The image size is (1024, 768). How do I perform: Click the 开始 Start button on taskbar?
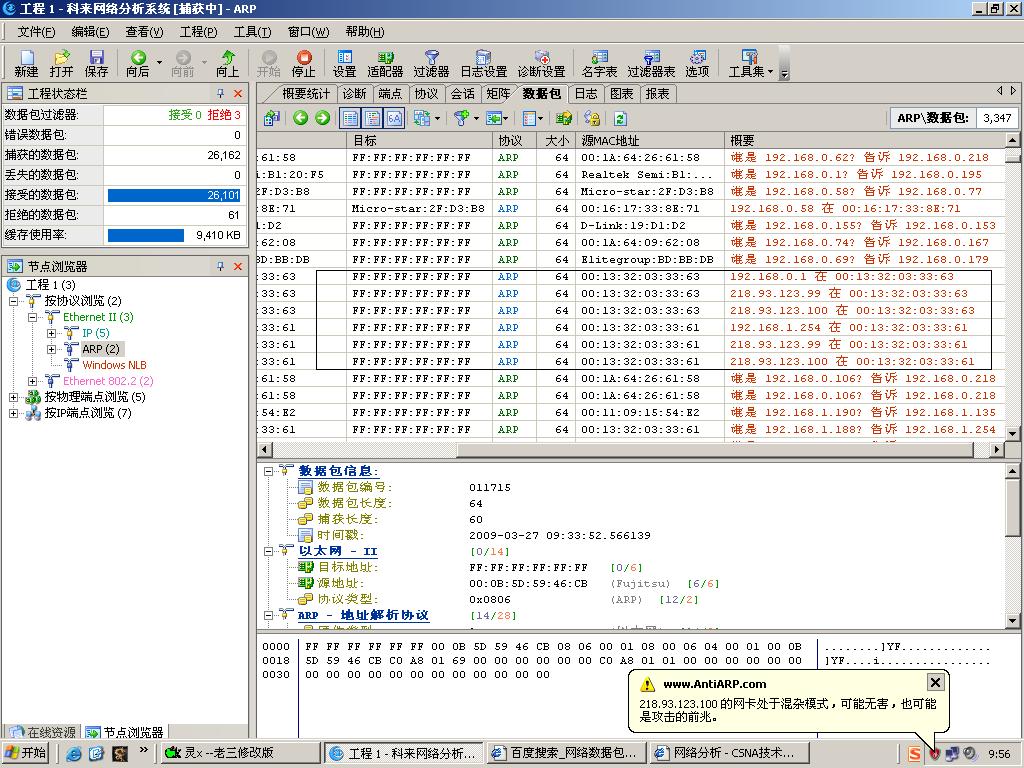coord(27,753)
